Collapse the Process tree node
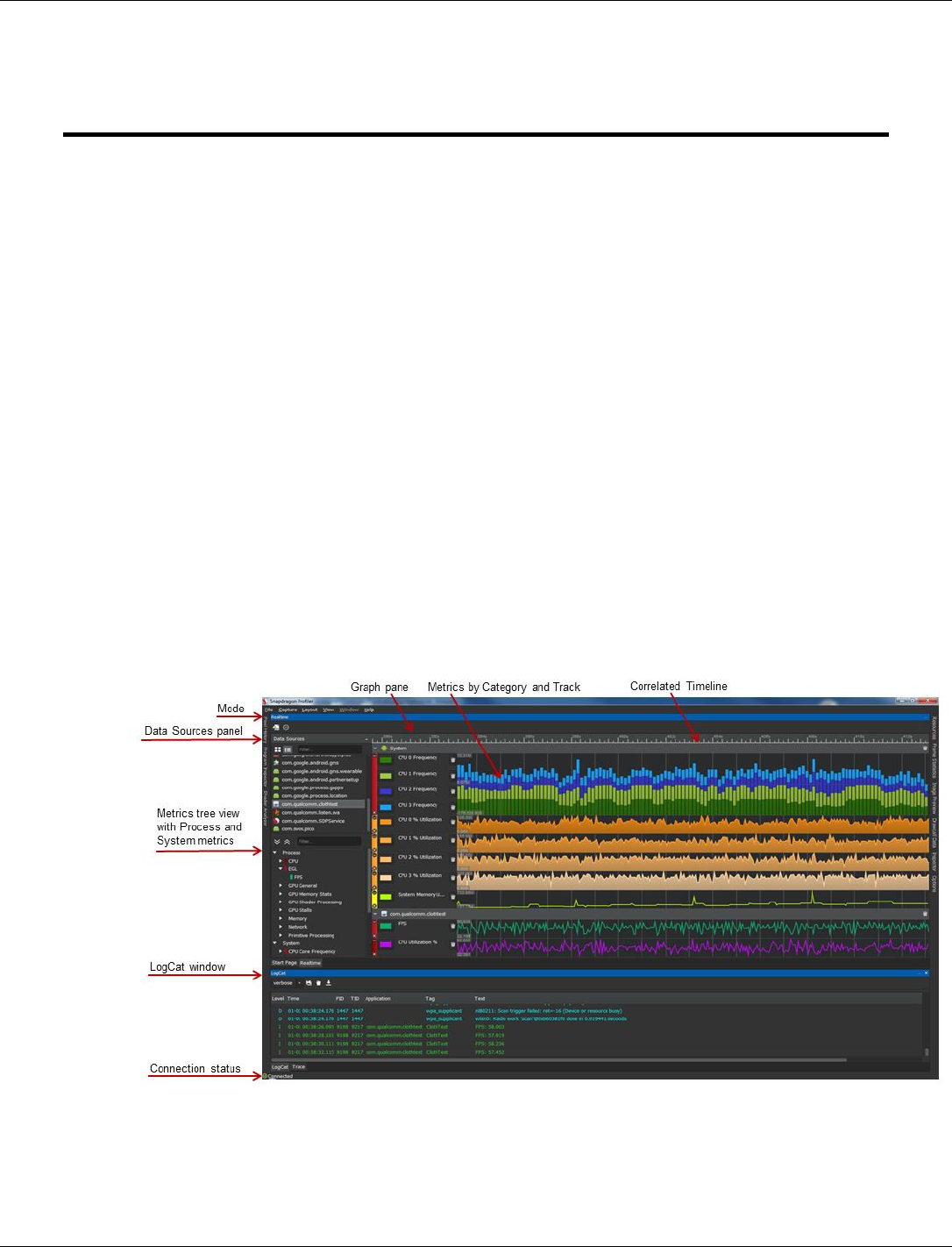The height and width of the screenshot is (1247, 952). (274, 852)
